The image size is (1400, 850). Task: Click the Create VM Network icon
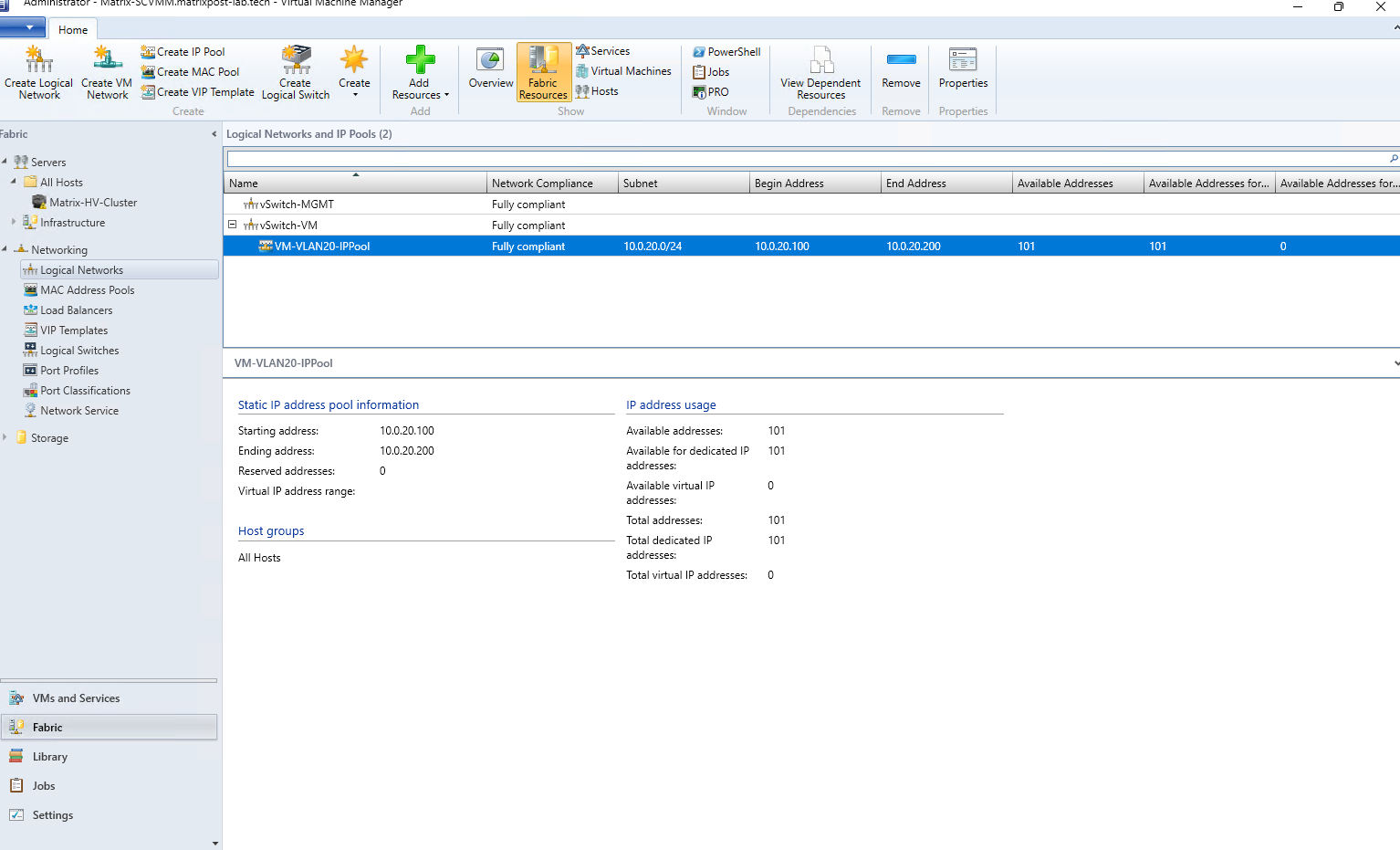[x=107, y=72]
